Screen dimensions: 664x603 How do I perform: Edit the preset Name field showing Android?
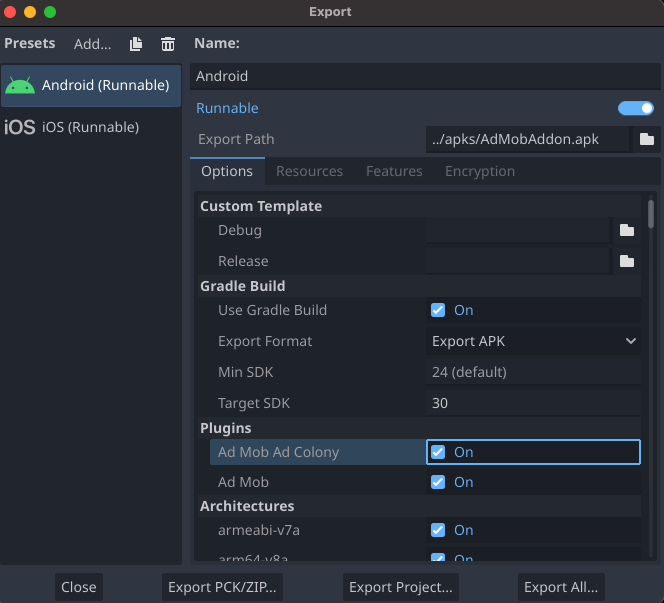(x=425, y=76)
